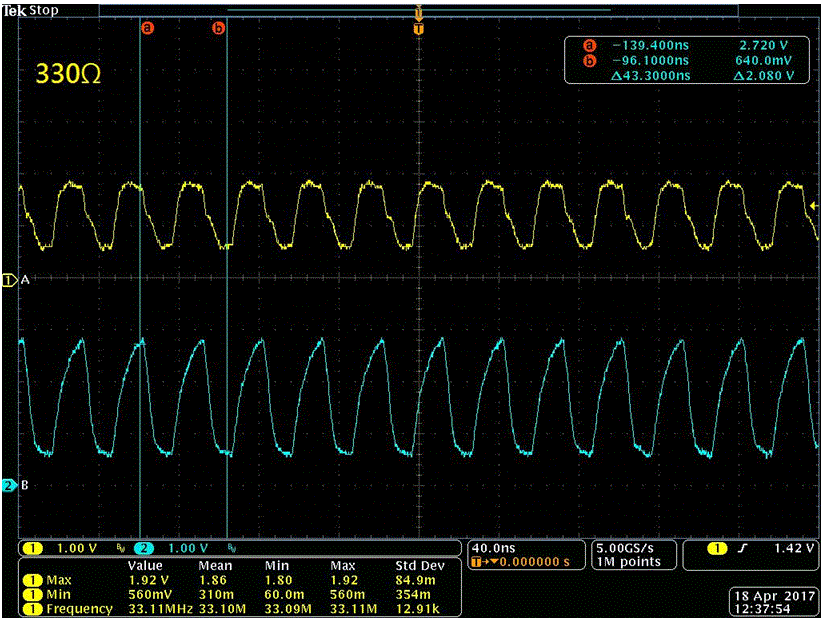Click the Tek Stop acquisition status
The height and width of the screenshot is (621, 822).
(30, 10)
